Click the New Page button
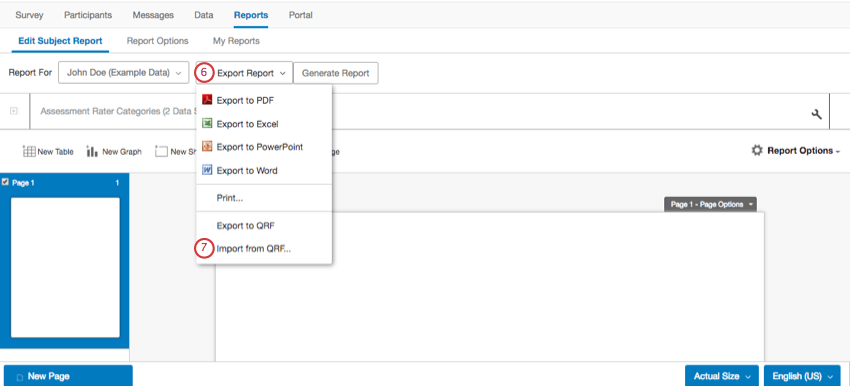Viewport: 850px width, 386px height. [68, 376]
